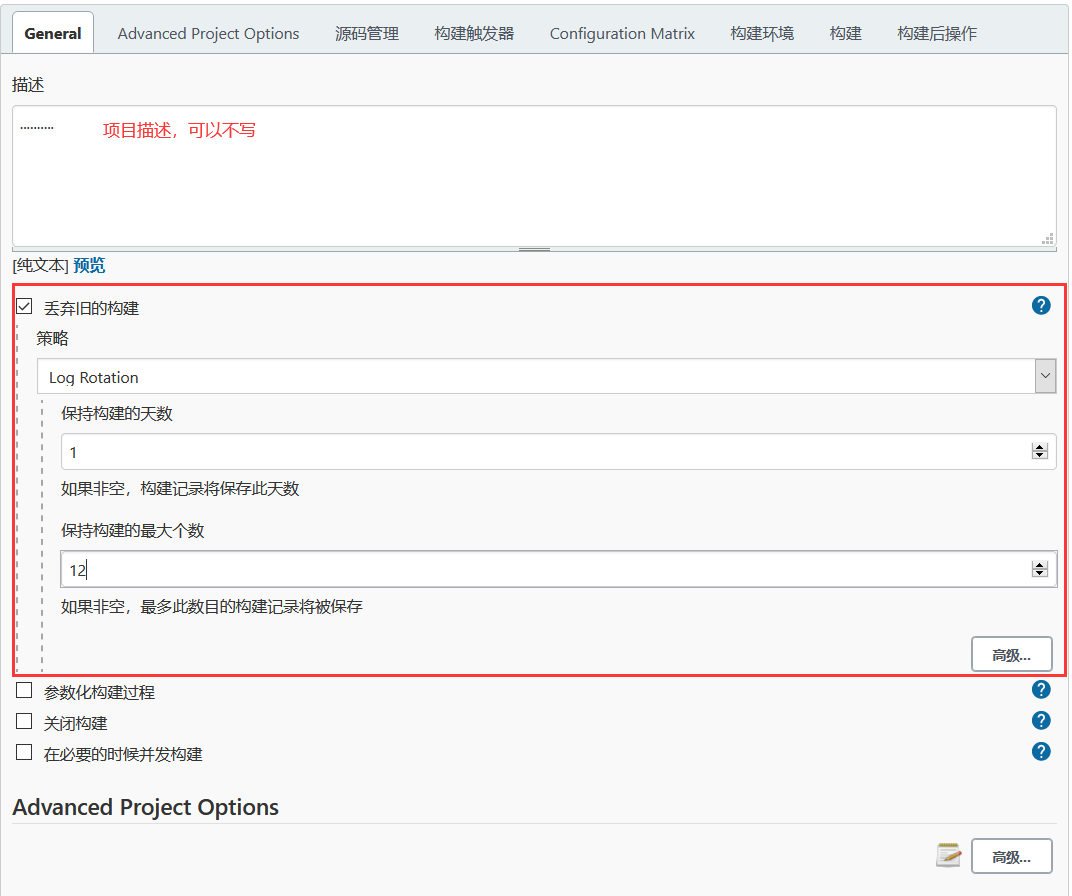Screen dimensions: 1072x896
Task: Switch to the 源码管理 tab
Action: [366, 33]
